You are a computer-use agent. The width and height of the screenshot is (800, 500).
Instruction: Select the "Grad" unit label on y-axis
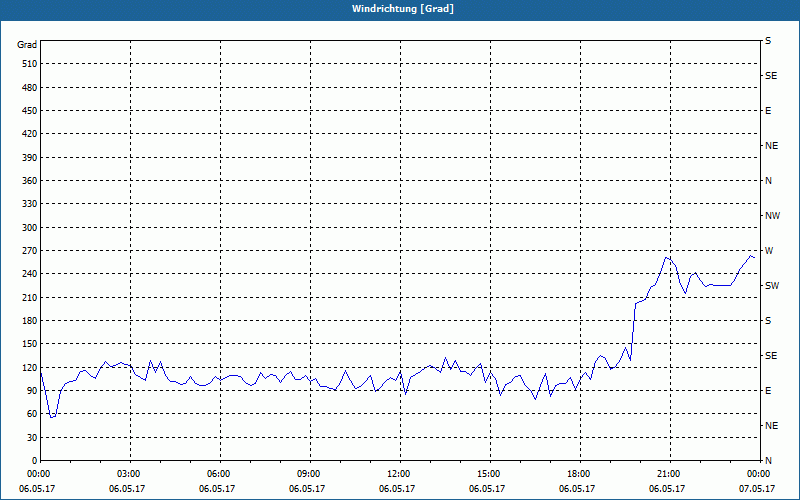click(x=27, y=45)
